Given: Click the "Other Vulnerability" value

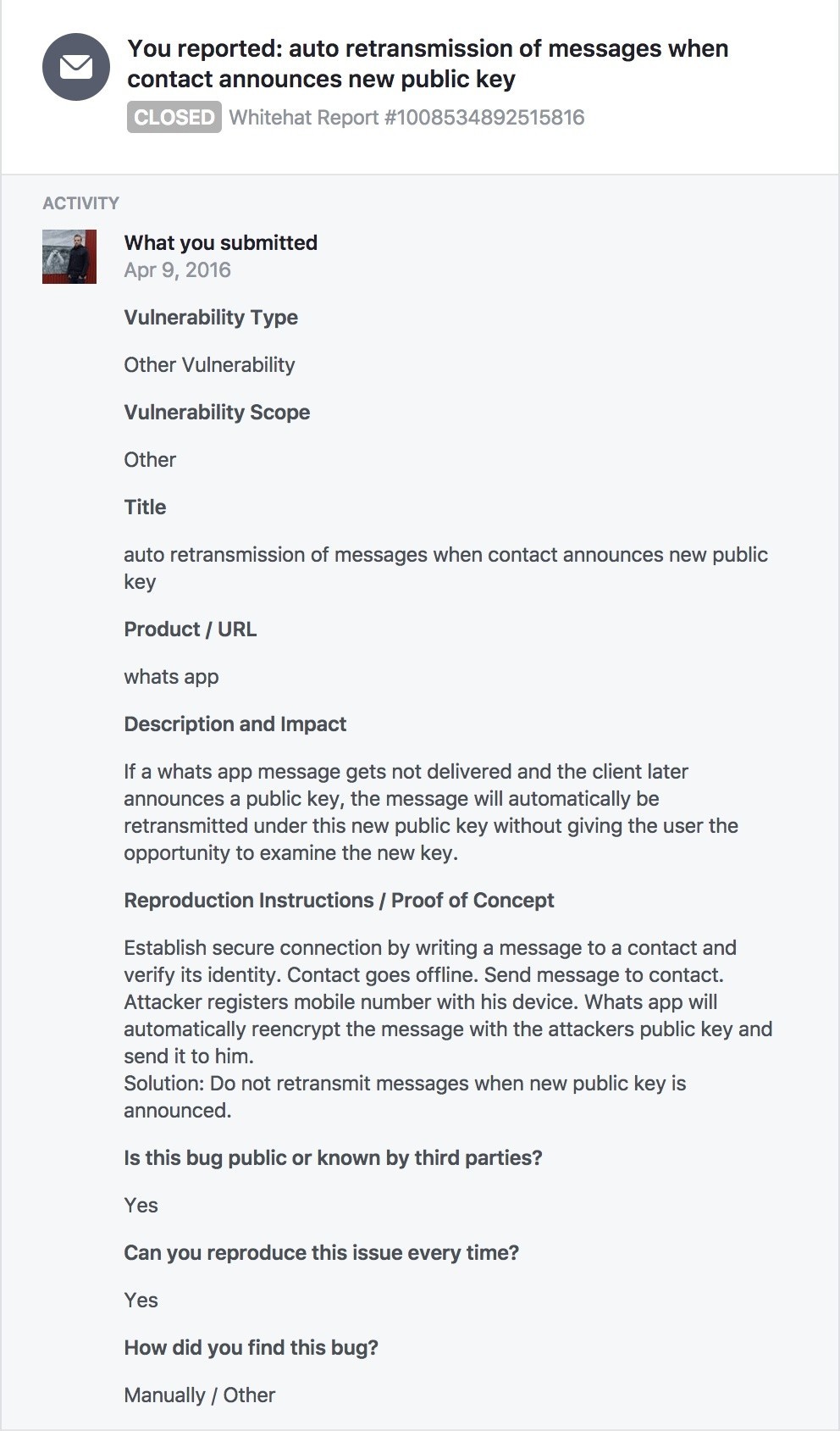Looking at the screenshot, I should click(209, 364).
